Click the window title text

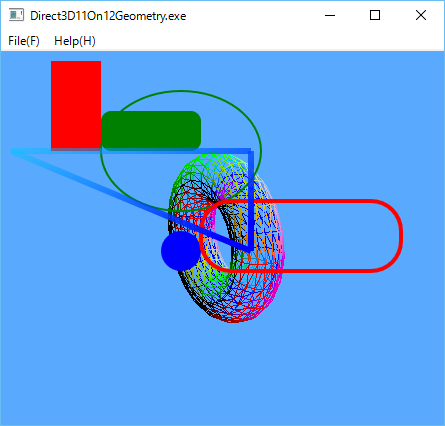[x=108, y=16]
